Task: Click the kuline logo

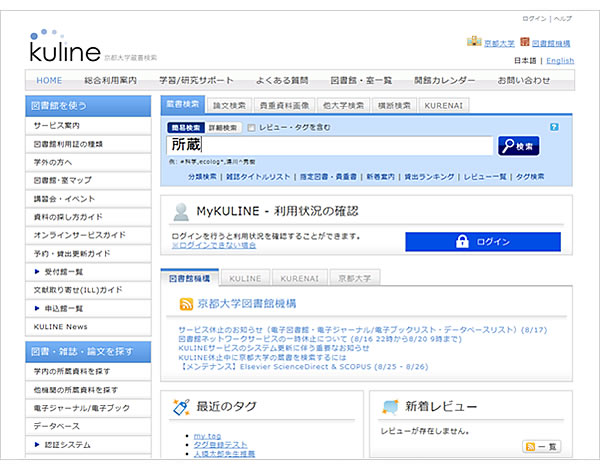Action: [63, 45]
